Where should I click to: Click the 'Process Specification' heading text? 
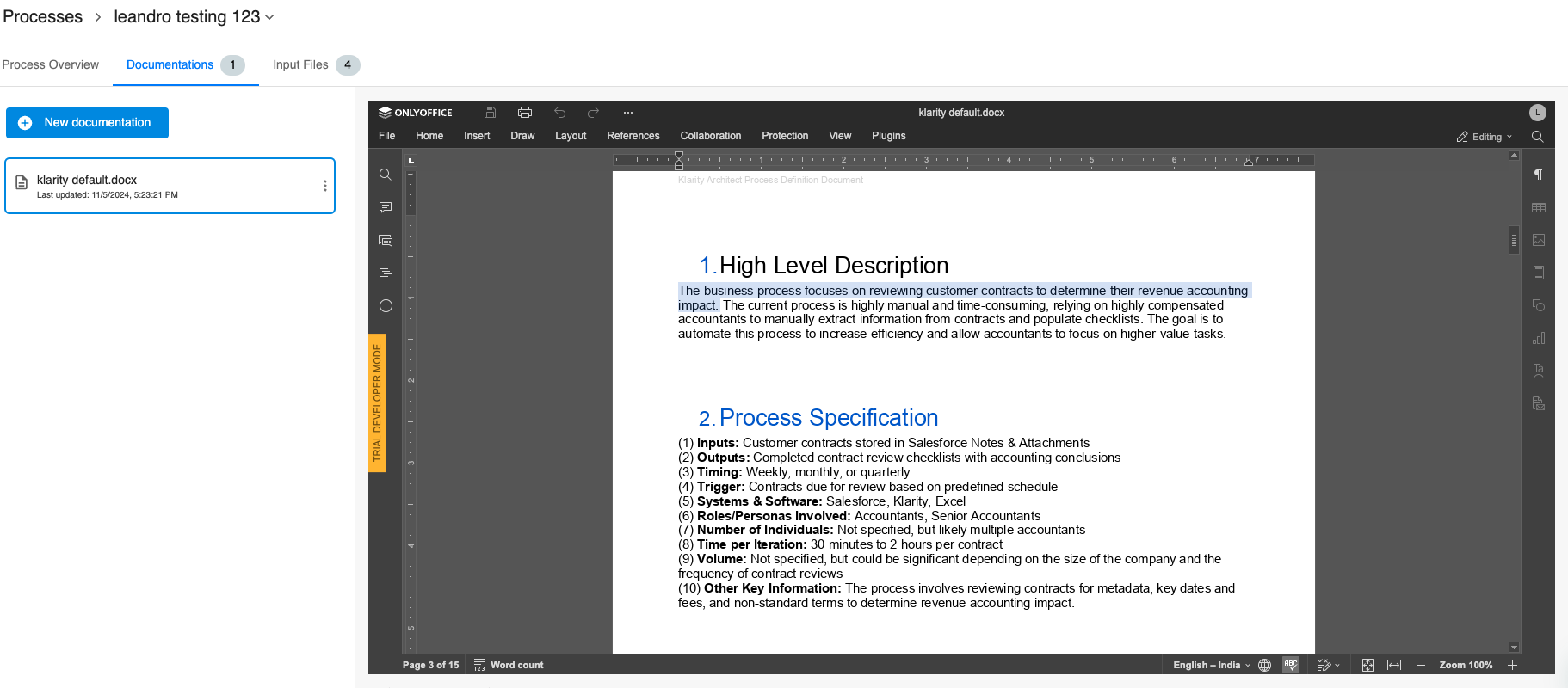(829, 418)
